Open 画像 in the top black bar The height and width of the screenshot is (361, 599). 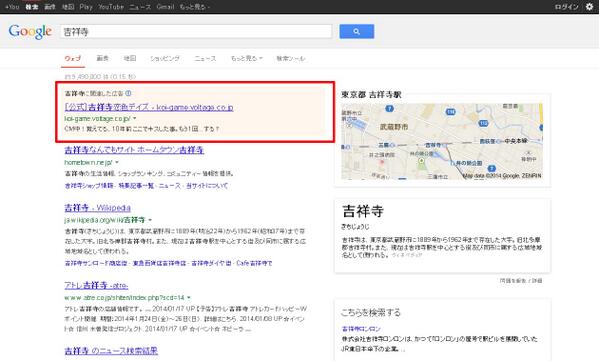50,6
